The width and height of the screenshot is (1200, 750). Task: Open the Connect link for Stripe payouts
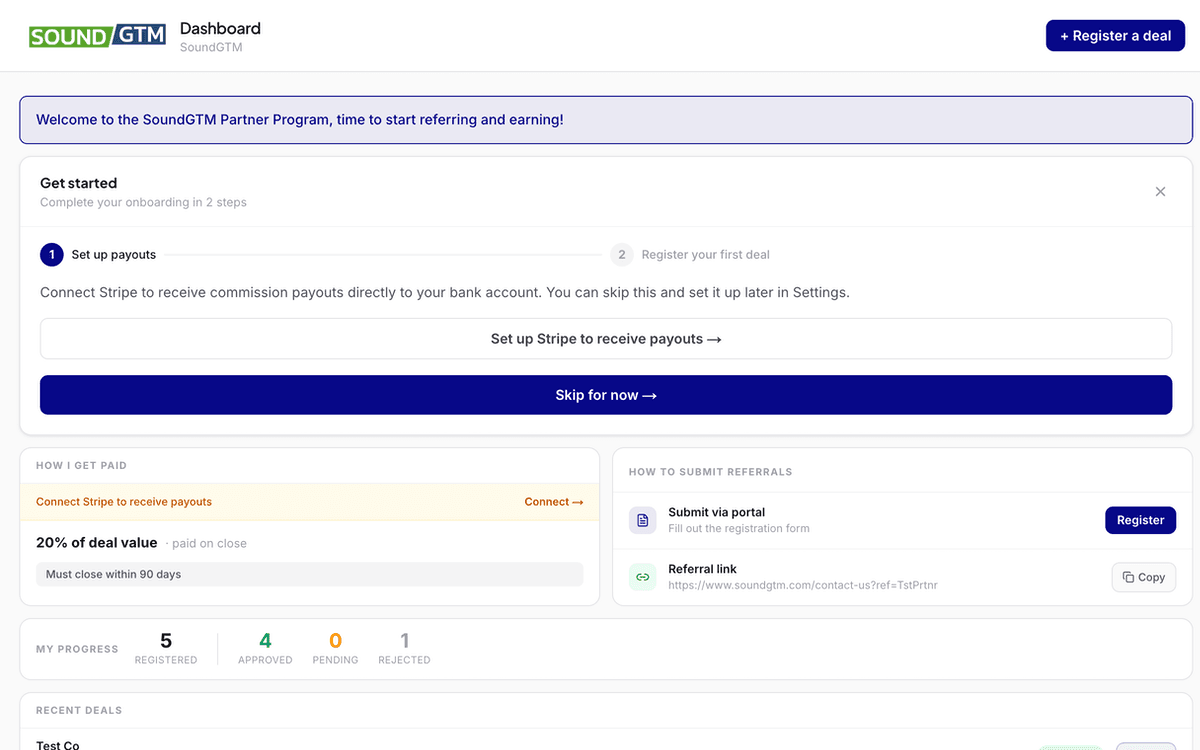[553, 501]
